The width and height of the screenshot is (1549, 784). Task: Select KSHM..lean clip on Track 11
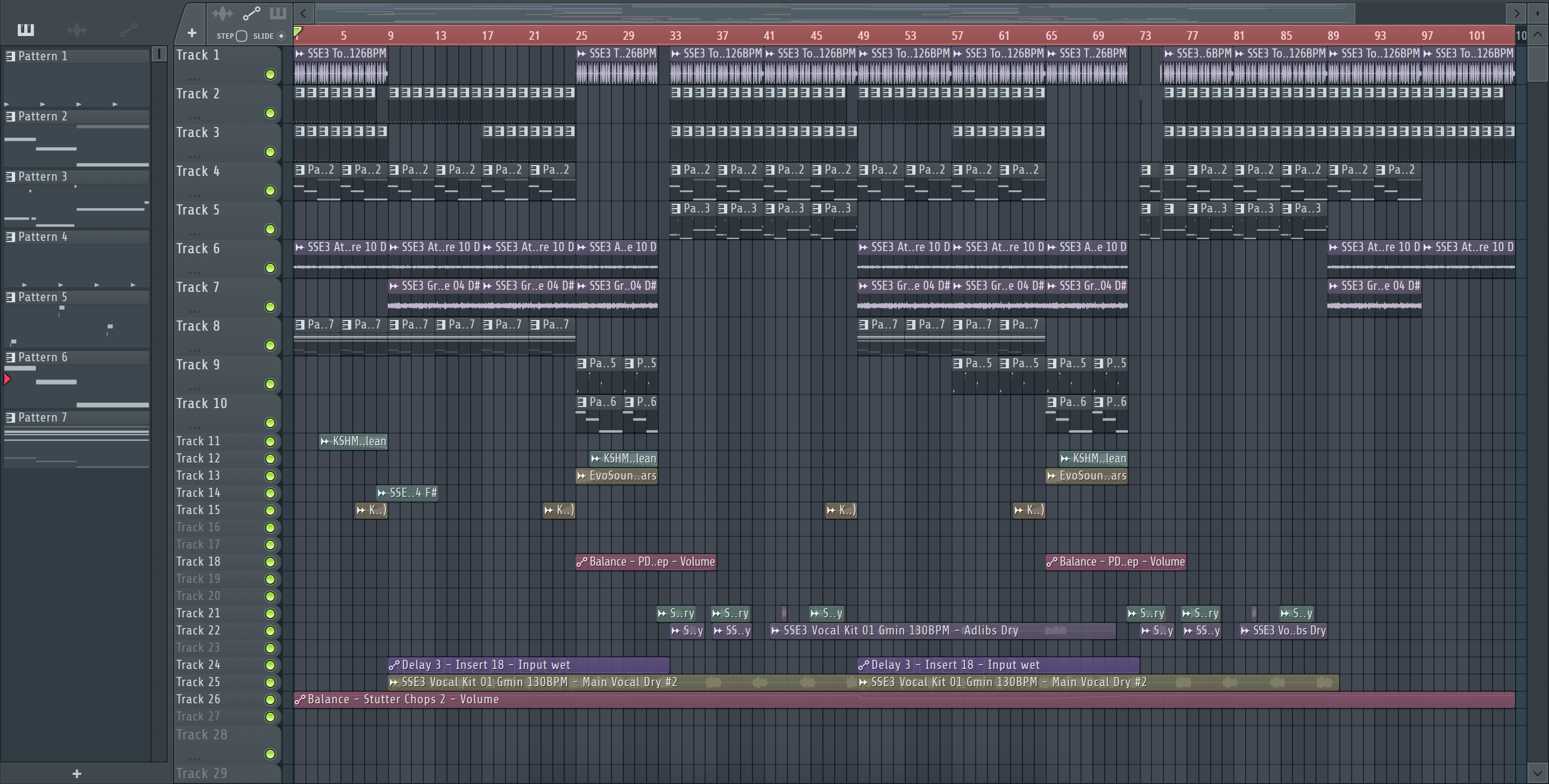[x=353, y=441]
